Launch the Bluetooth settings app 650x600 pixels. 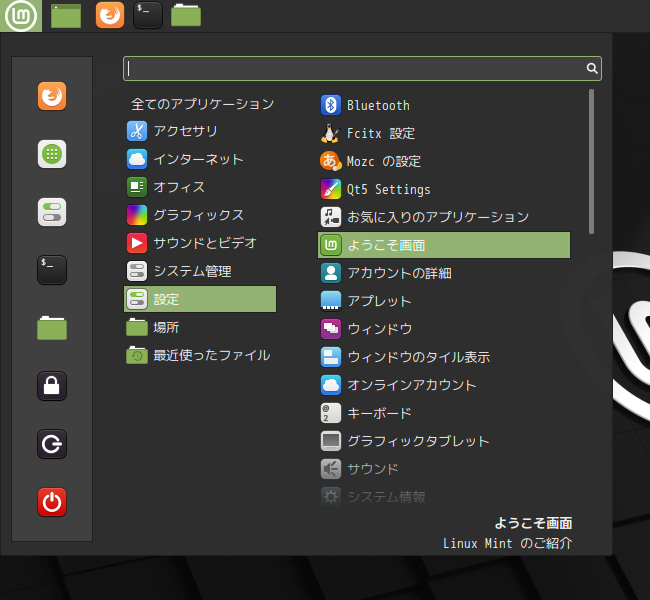[444, 105]
